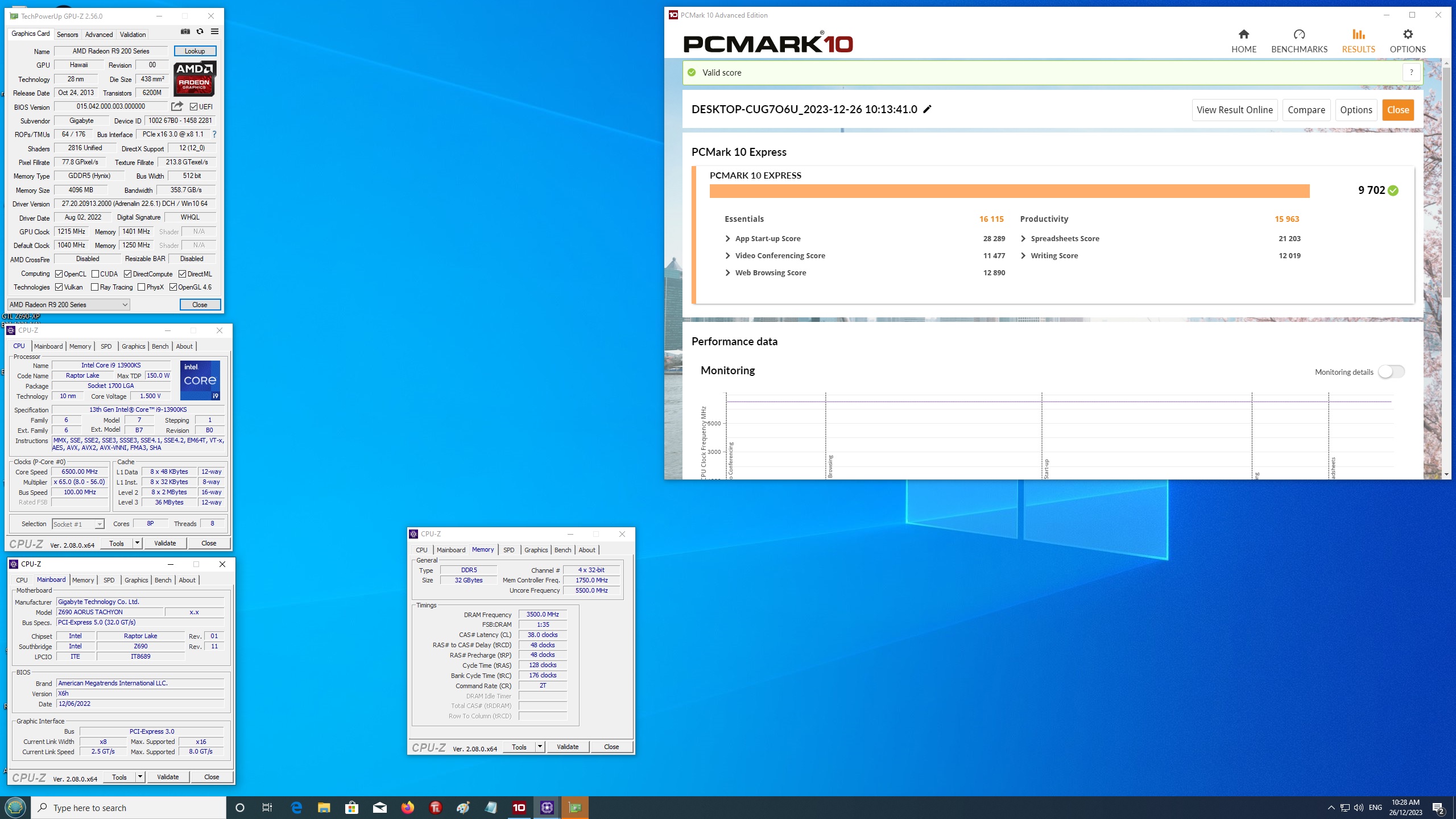The height and width of the screenshot is (819, 1456).
Task: Toggle the PhysX checkbox
Action: (142, 287)
